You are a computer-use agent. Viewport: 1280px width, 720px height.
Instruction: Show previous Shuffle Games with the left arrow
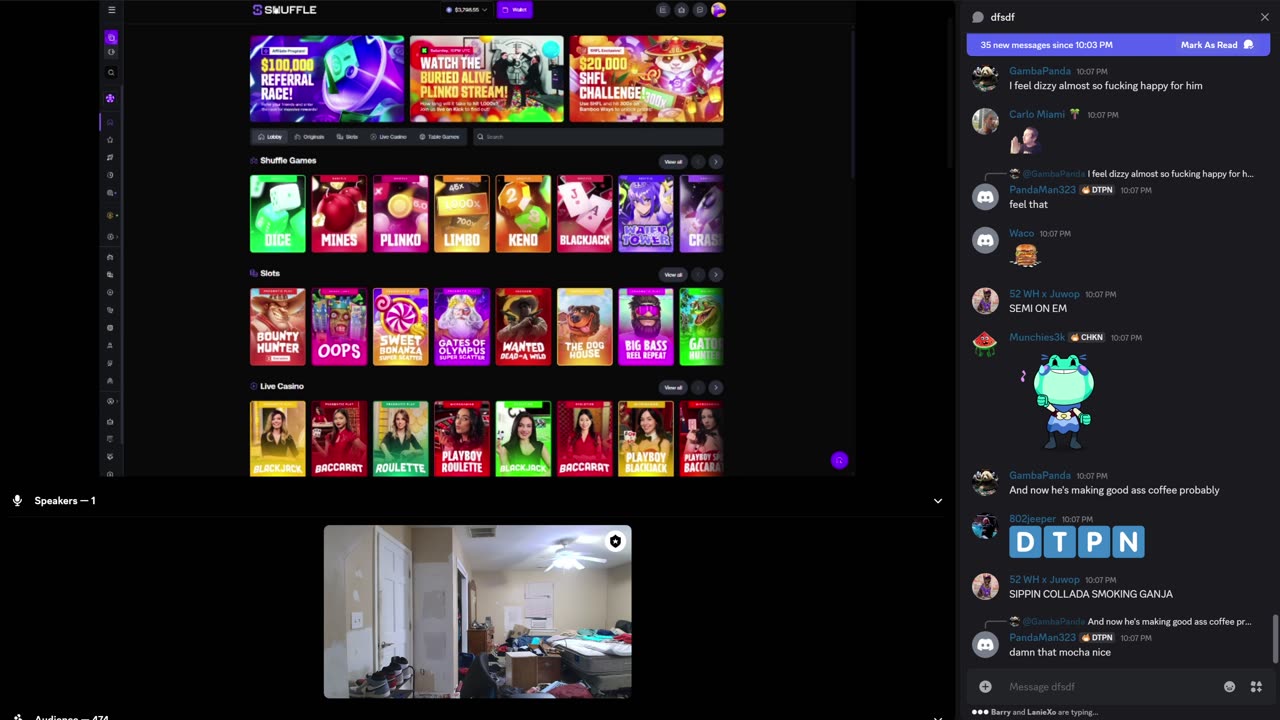pos(698,161)
